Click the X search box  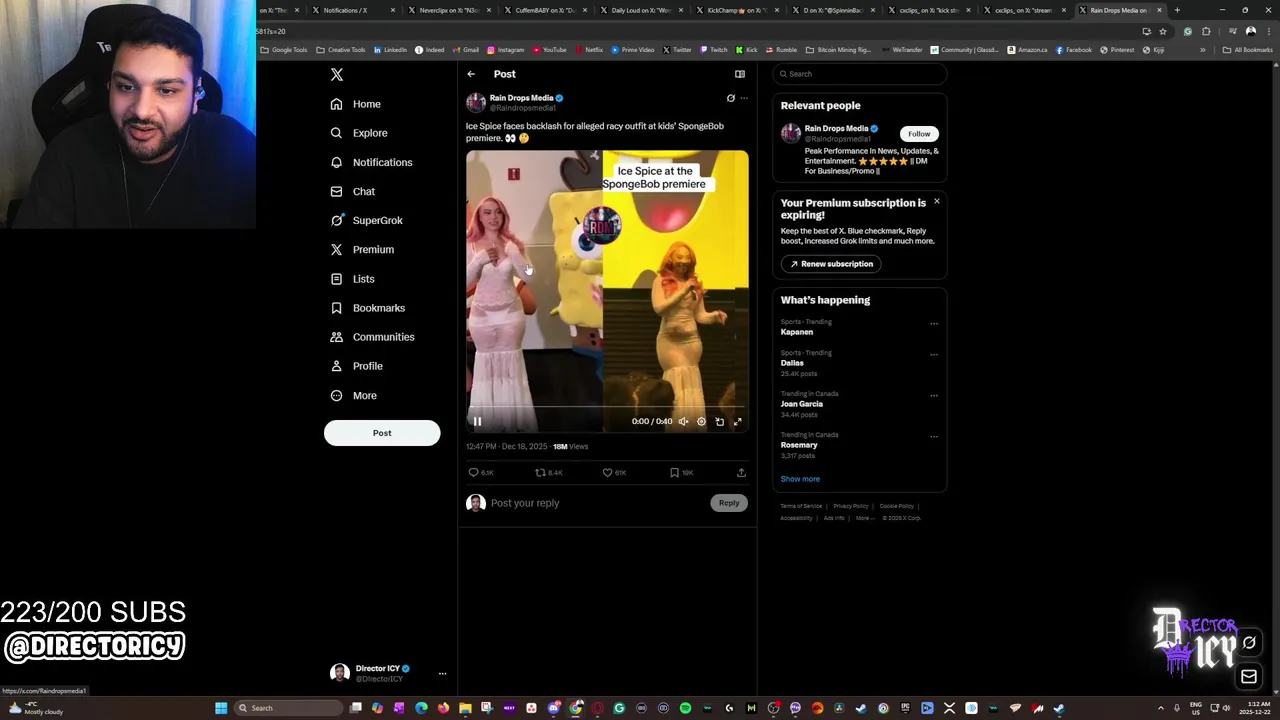(x=859, y=74)
